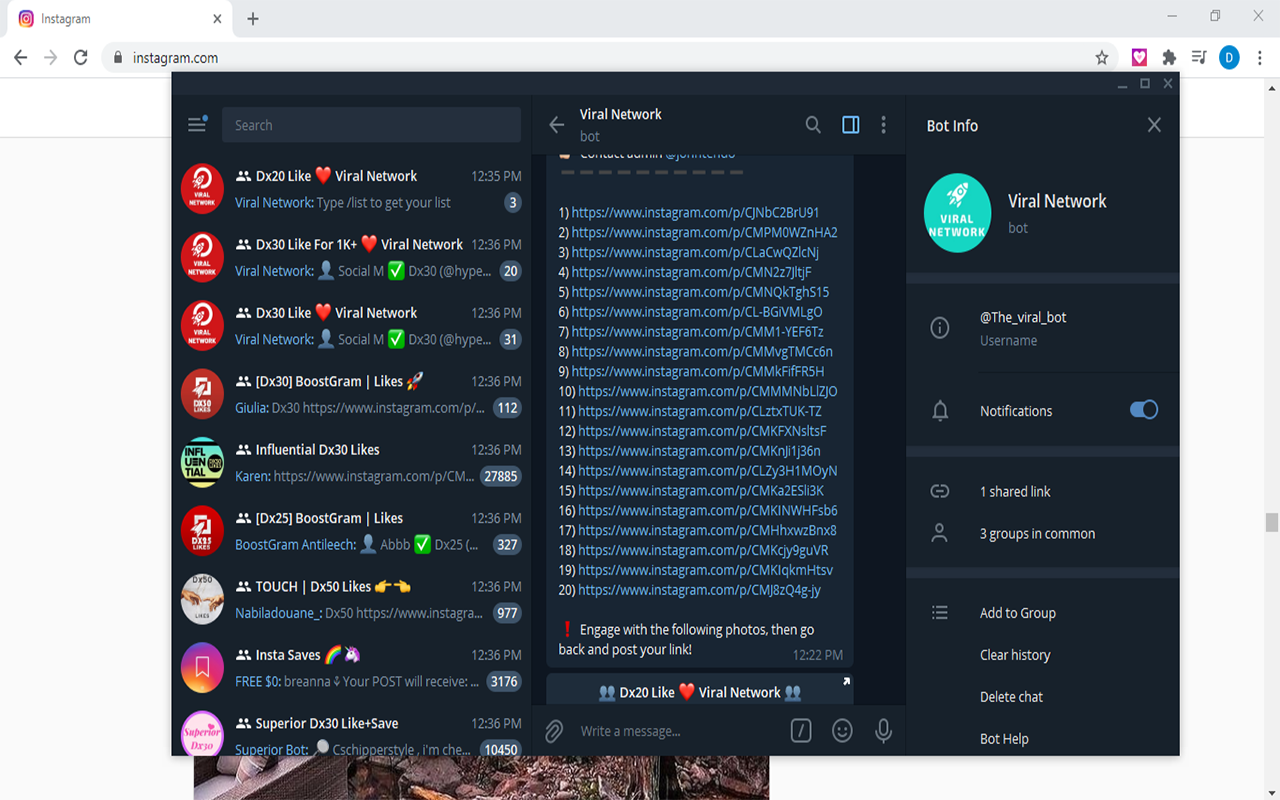
Task: Go back using the chat header arrow
Action: [557, 125]
